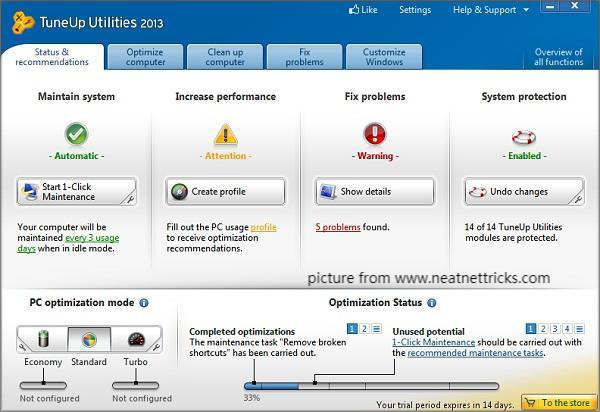Image resolution: width=600 pixels, height=412 pixels.
Task: Show page 2 of Unused potential
Action: point(543,329)
